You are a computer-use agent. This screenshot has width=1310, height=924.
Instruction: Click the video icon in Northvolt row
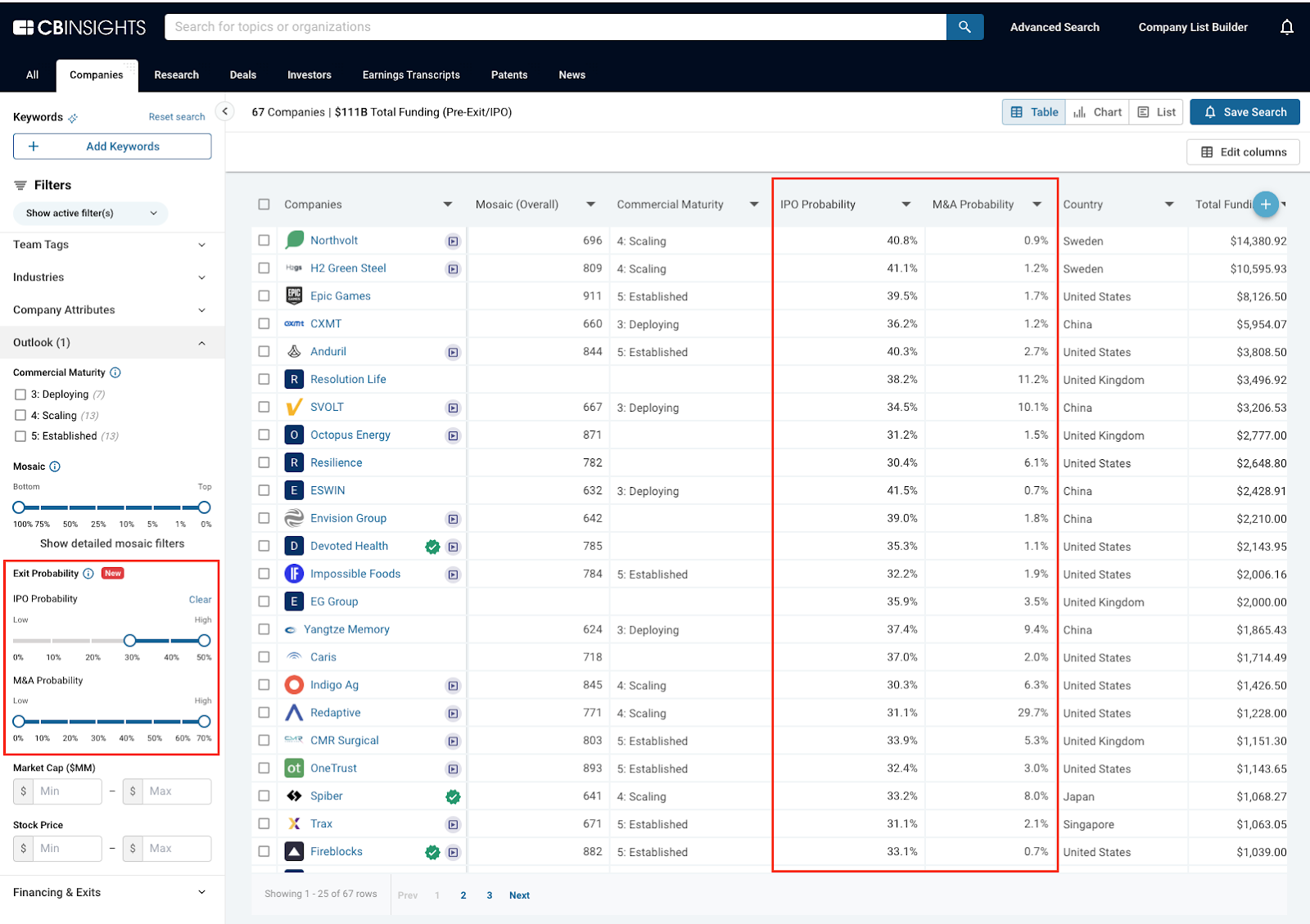[x=453, y=241]
